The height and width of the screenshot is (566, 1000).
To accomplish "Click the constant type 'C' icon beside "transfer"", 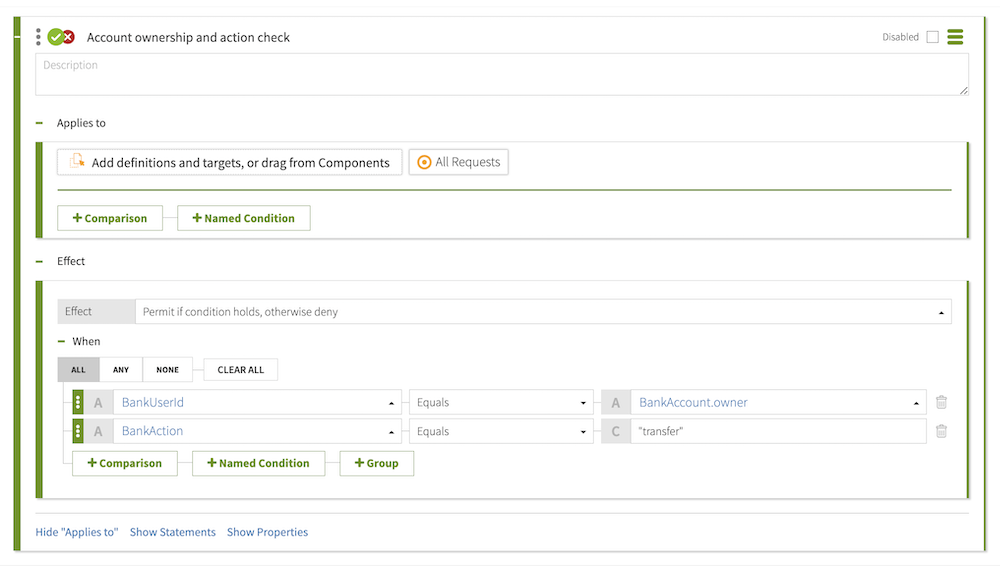I will click(x=616, y=432).
